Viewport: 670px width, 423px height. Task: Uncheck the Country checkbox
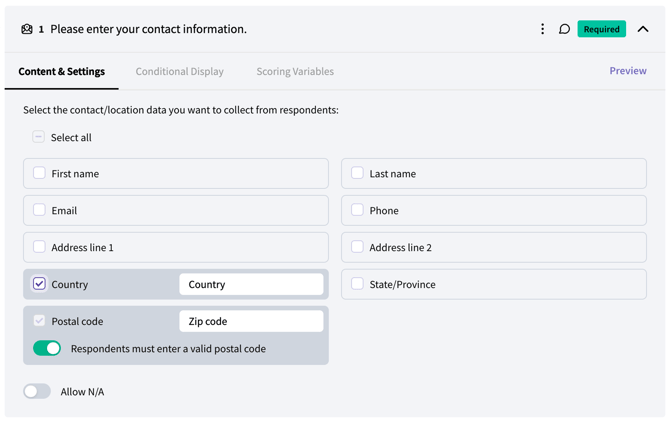click(x=39, y=284)
